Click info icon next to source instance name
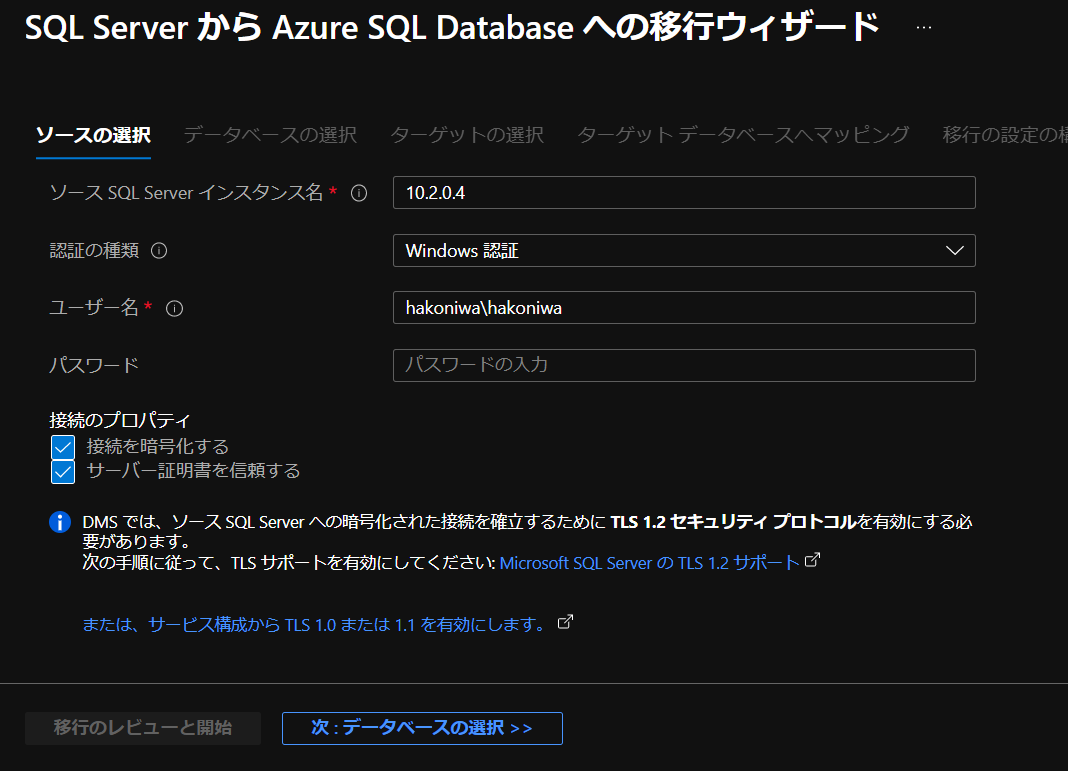1068x771 pixels. click(x=358, y=192)
